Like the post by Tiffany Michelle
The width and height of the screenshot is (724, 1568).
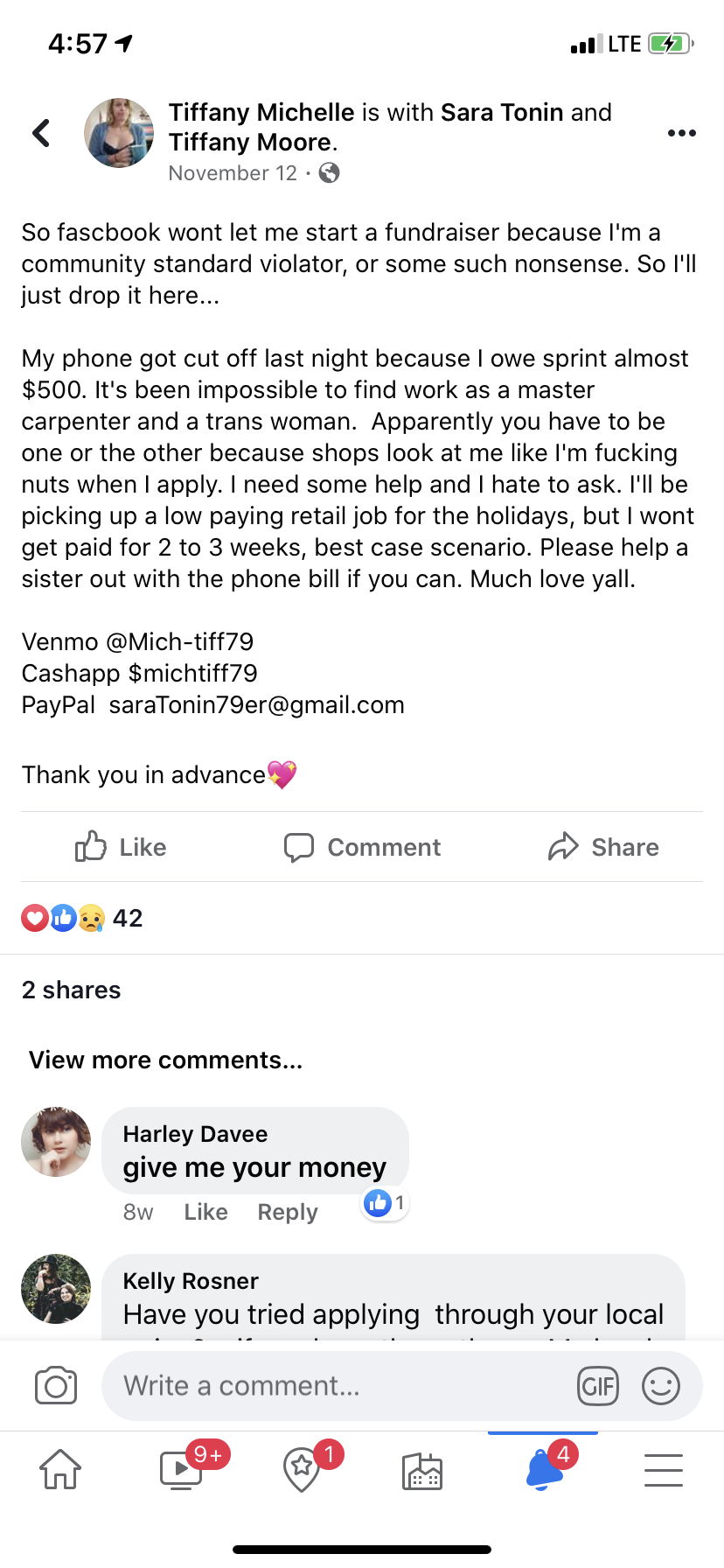[121, 847]
